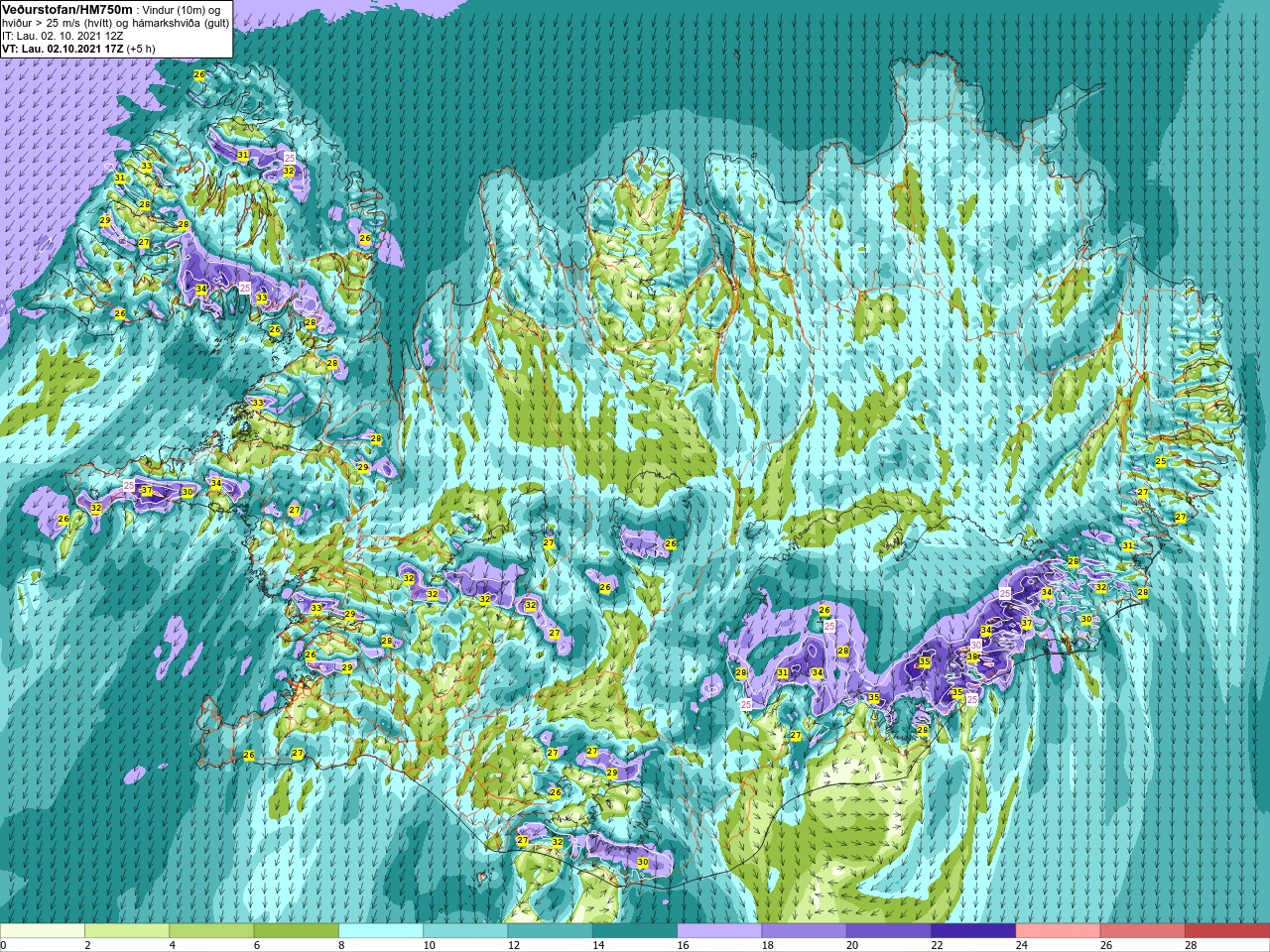Click the 'IT: Lau. 02. 10. 2021 12Z' line
Screen dimensions: 1270x952
63,36
